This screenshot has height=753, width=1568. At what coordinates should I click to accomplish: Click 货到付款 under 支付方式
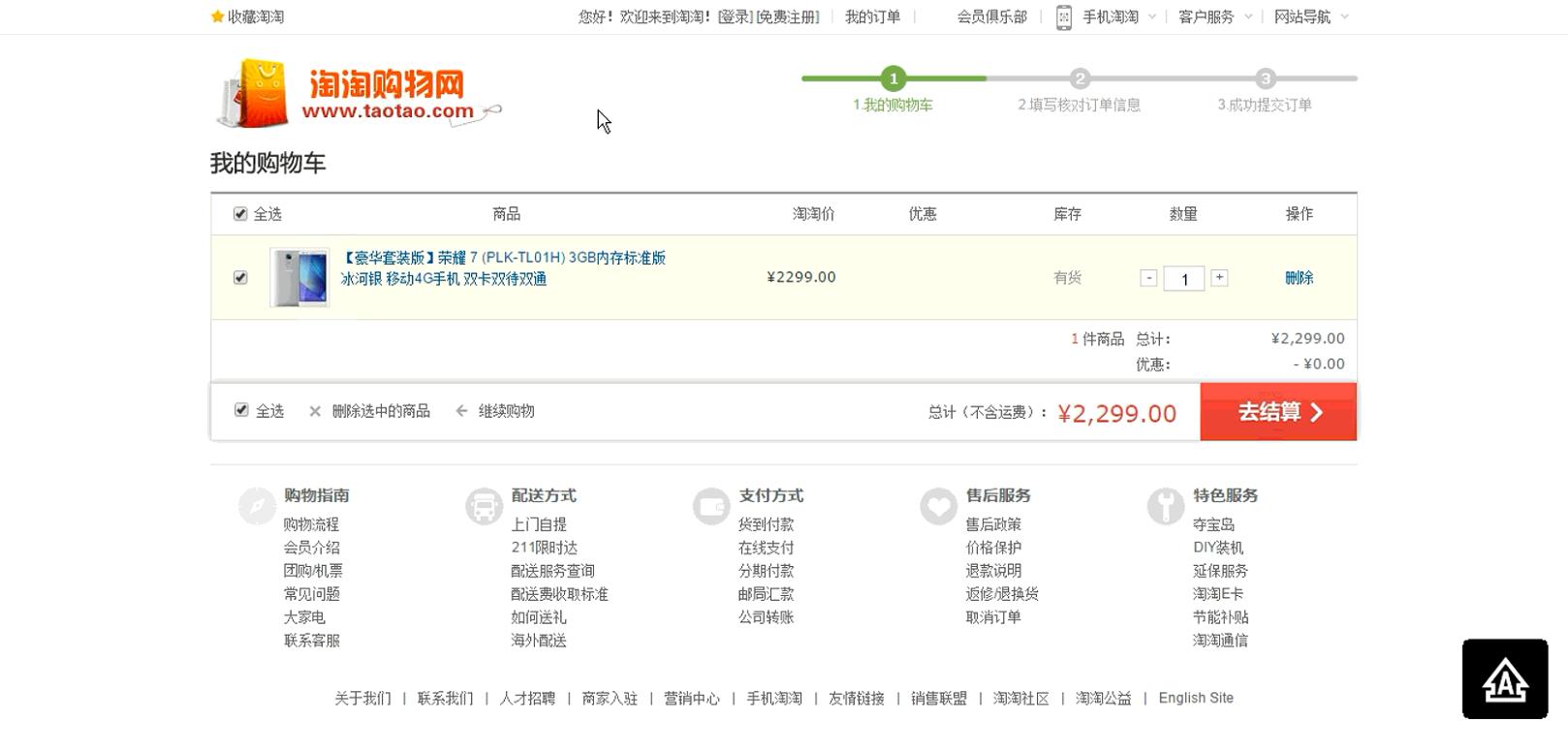766,524
